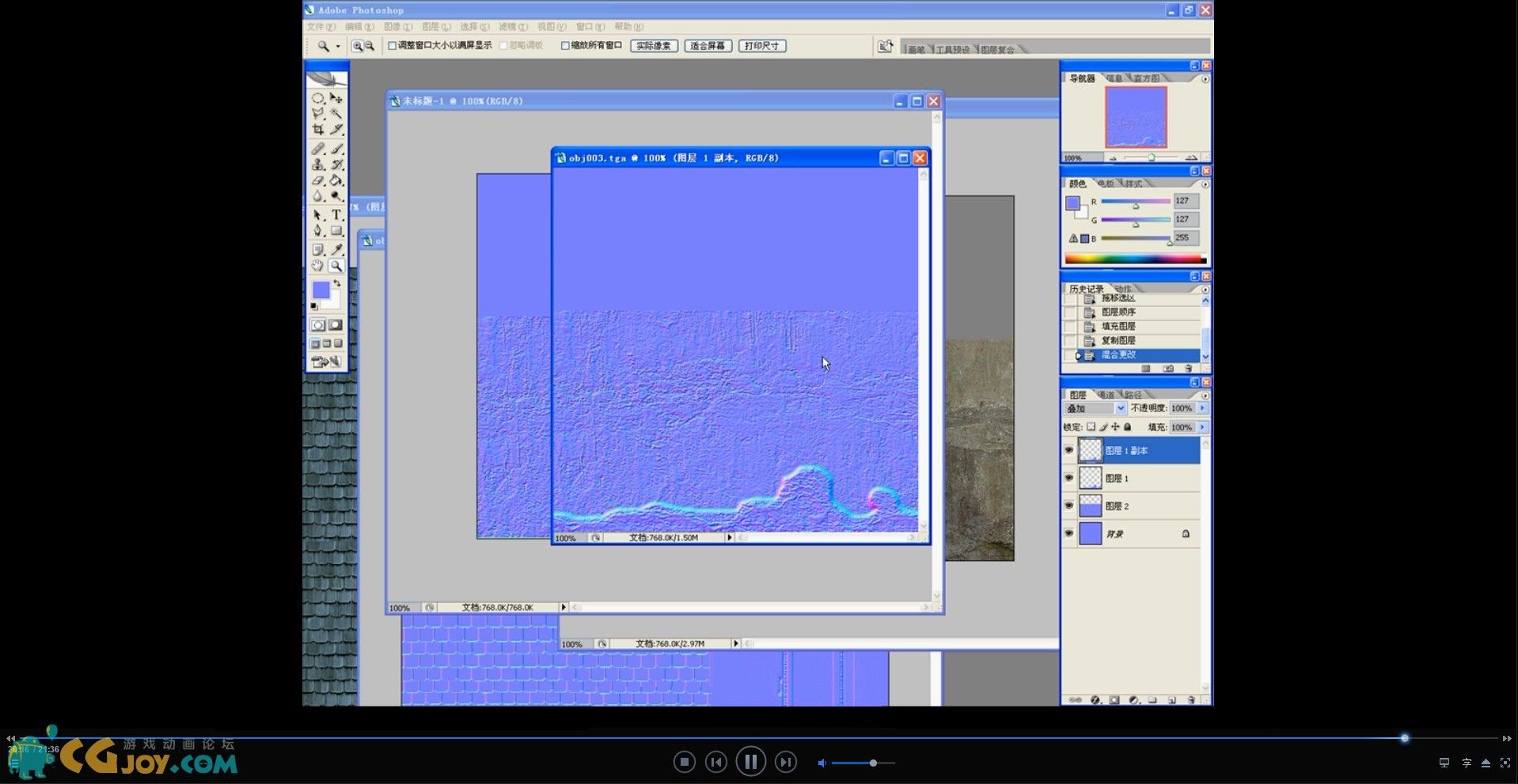Viewport: 1518px width, 784px height.
Task: Open the 滤镜 menu
Action: click(513, 27)
